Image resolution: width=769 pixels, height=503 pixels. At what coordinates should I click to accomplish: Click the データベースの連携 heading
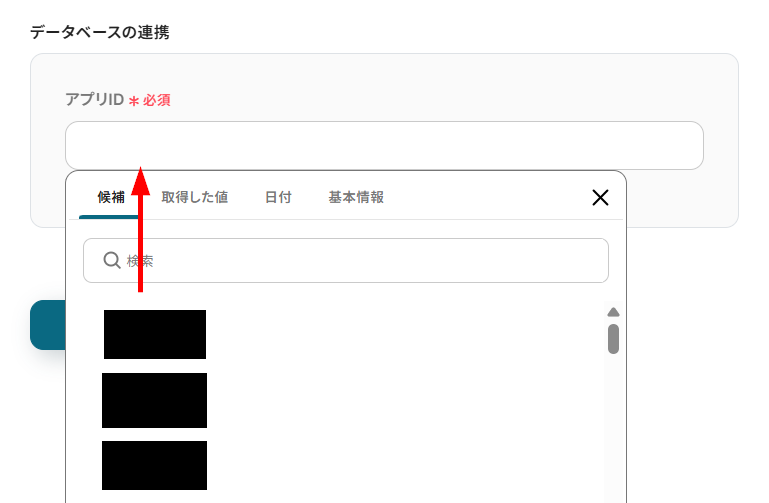(x=100, y=32)
